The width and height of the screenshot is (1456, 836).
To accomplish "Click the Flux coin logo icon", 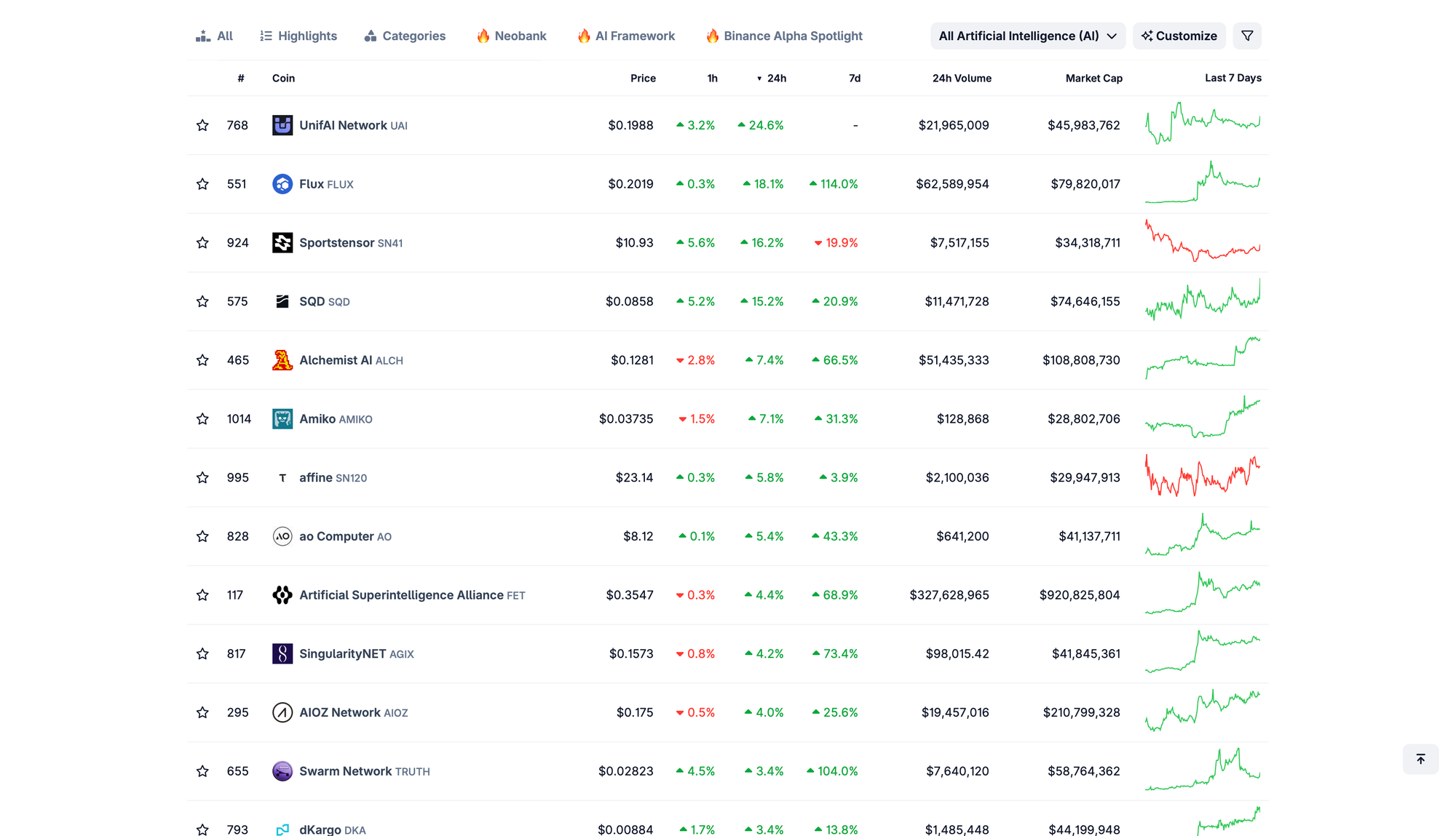I will 282,184.
